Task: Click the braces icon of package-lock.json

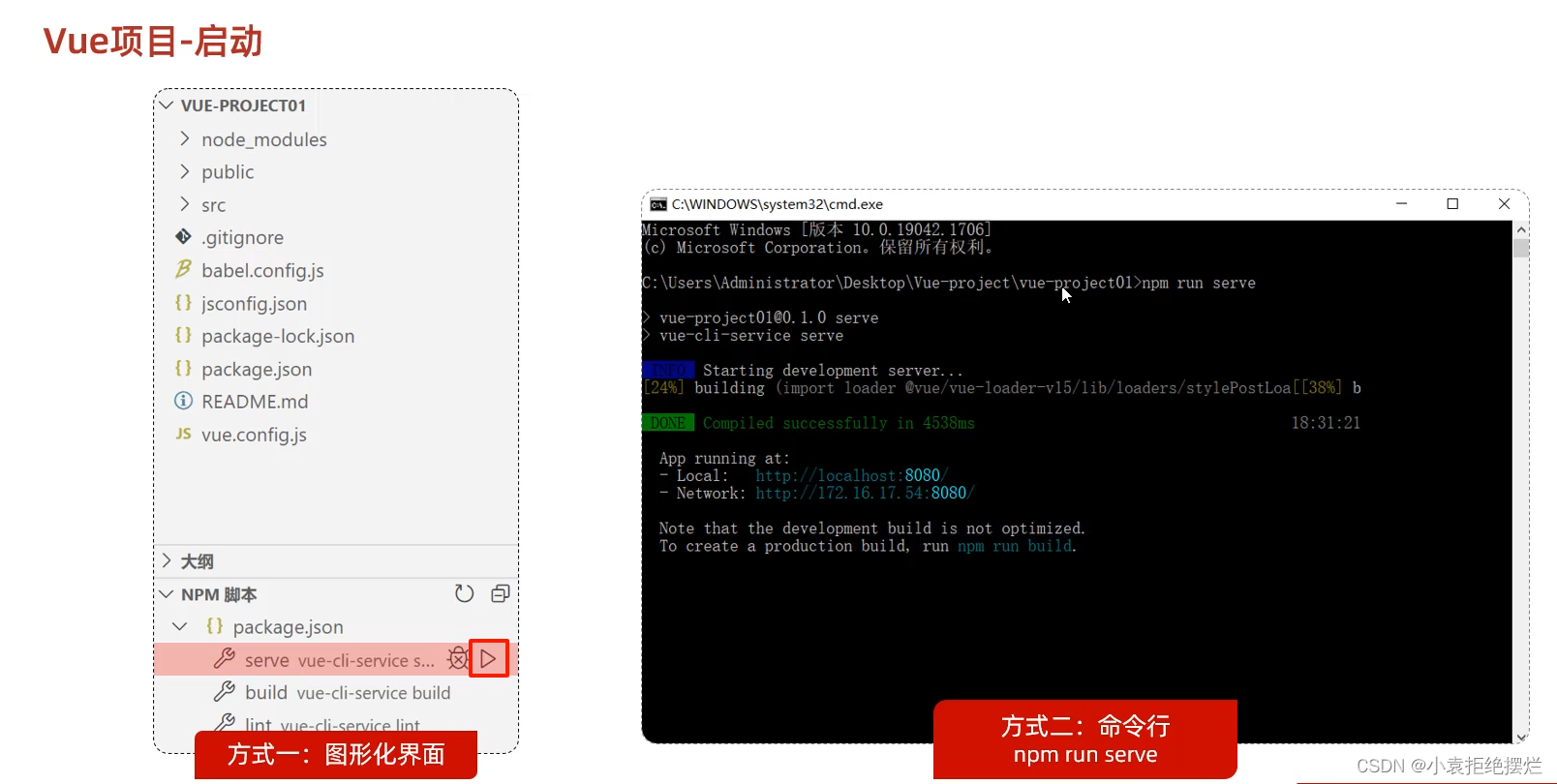Action: pyautogui.click(x=183, y=335)
